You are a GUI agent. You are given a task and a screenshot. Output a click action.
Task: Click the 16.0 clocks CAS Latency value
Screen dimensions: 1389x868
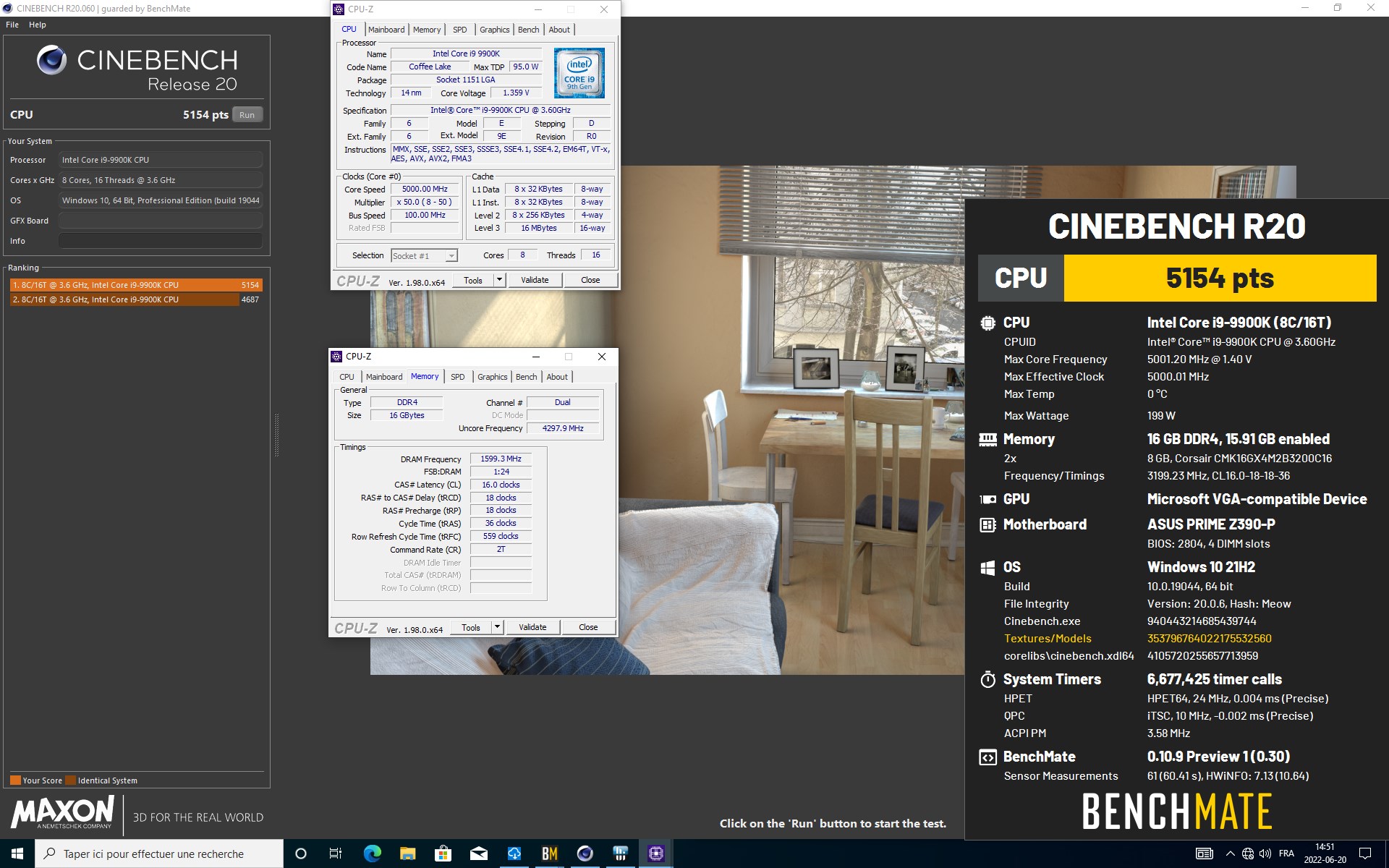[501, 485]
